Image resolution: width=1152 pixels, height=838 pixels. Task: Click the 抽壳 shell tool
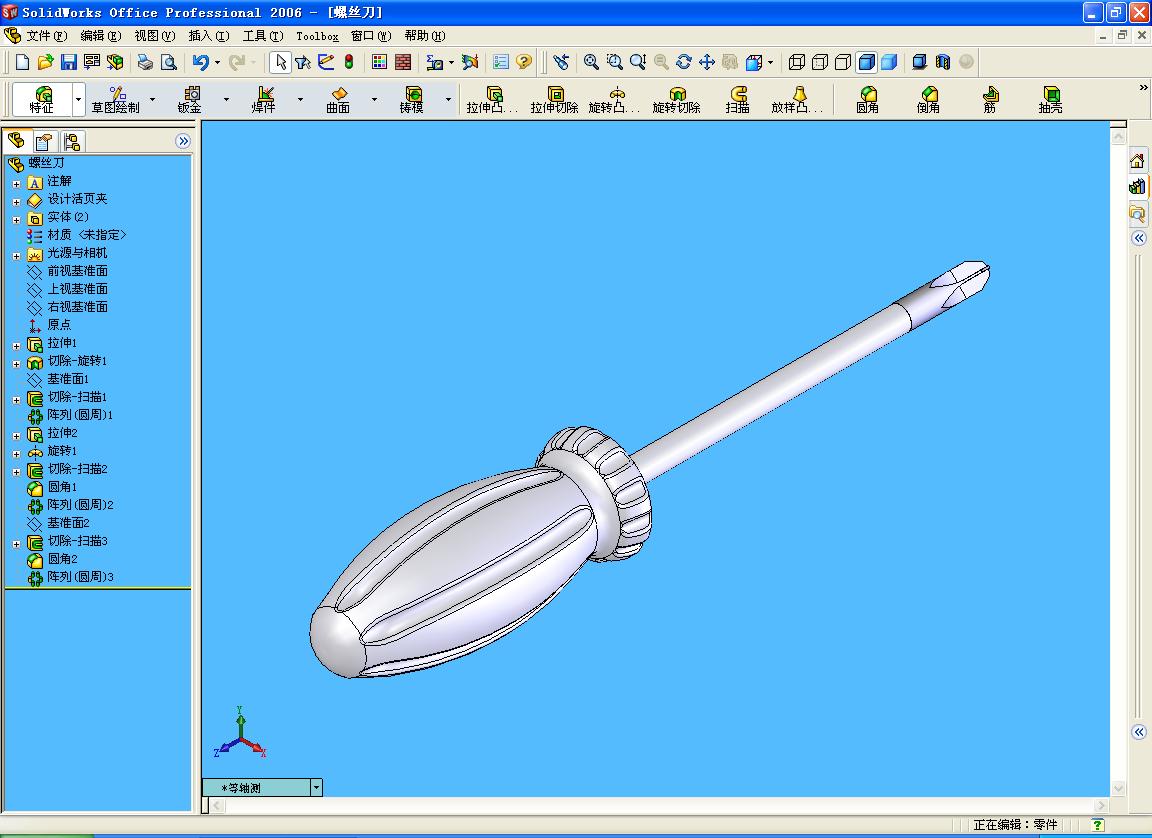point(1051,99)
